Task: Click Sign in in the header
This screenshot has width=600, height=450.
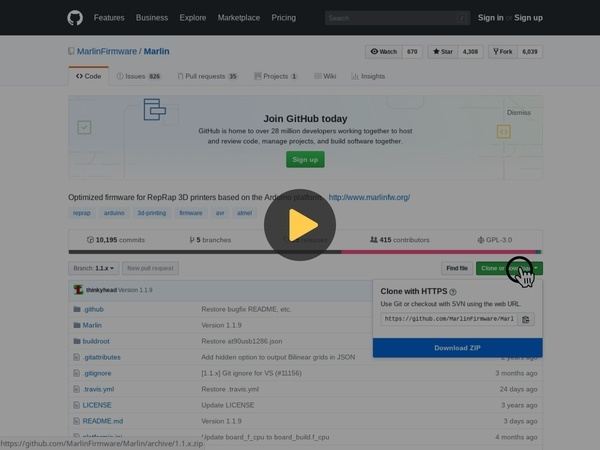Action: pos(491,18)
